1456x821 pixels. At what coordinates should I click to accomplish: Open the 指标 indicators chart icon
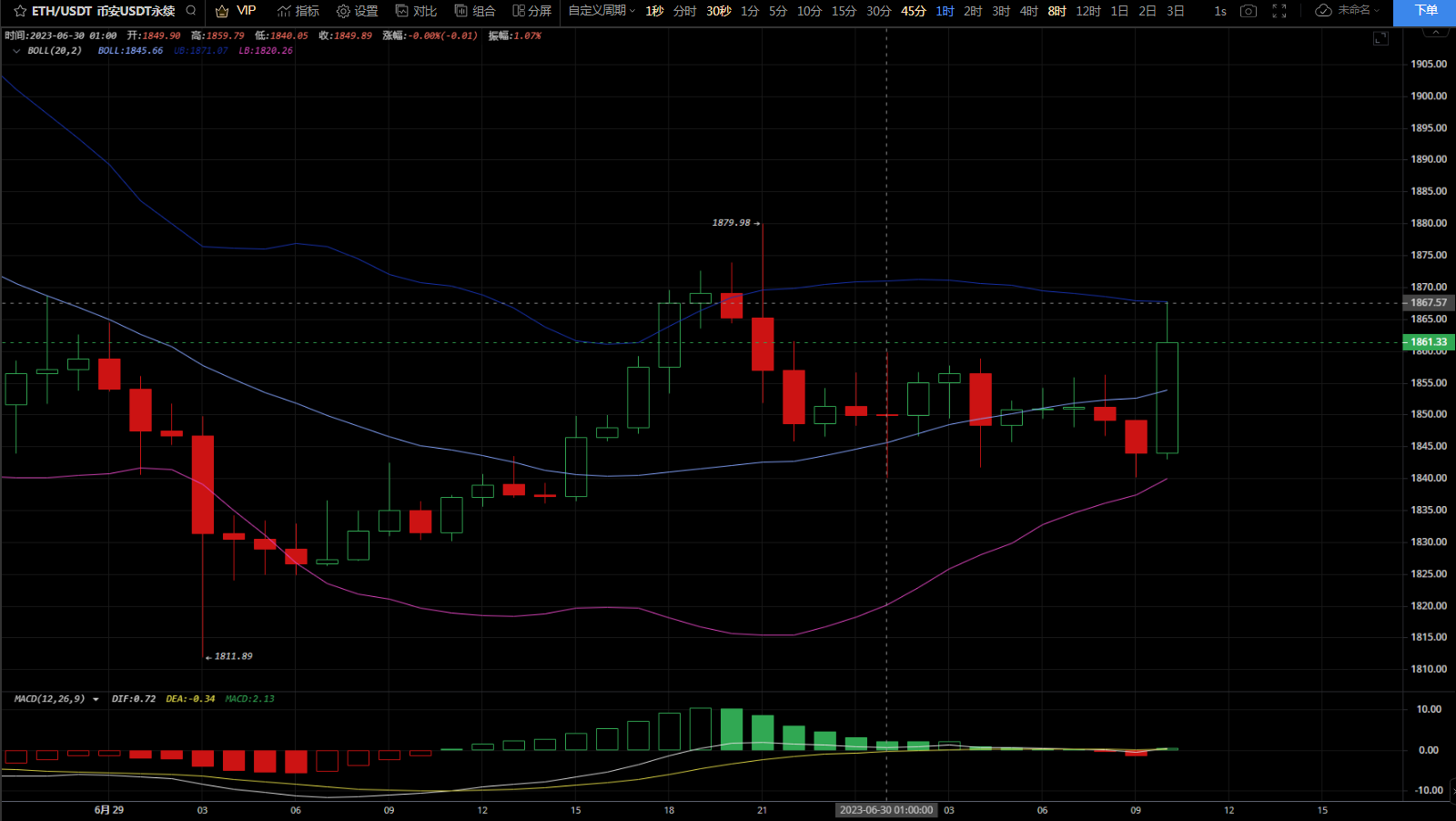coord(284,11)
